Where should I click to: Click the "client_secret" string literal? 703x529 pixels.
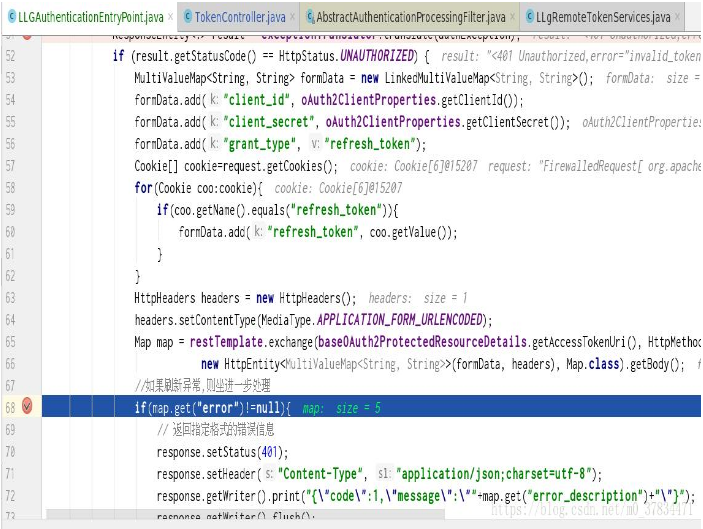pyautogui.click(x=269, y=121)
